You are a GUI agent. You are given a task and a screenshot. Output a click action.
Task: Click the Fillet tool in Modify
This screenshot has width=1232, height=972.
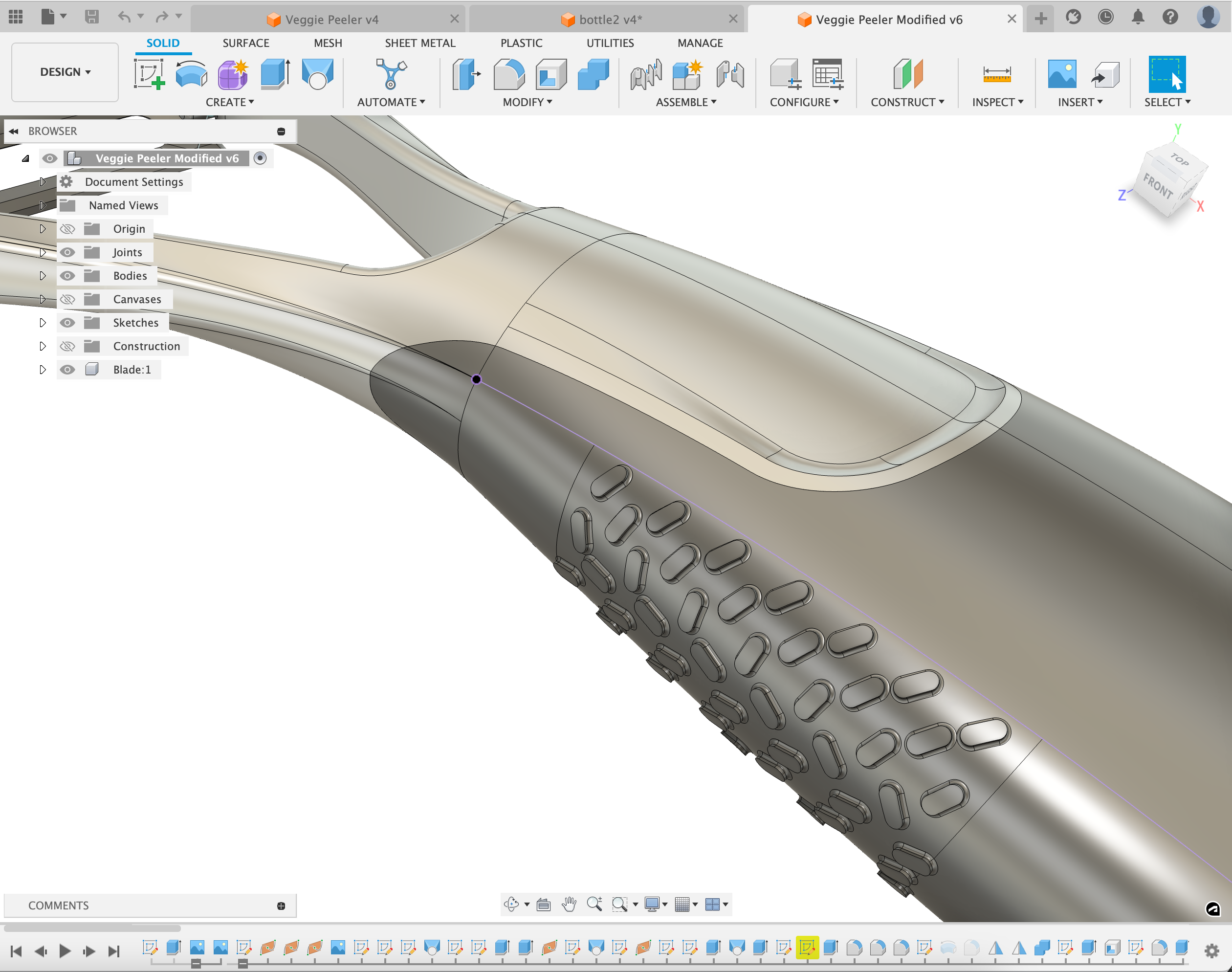point(508,74)
